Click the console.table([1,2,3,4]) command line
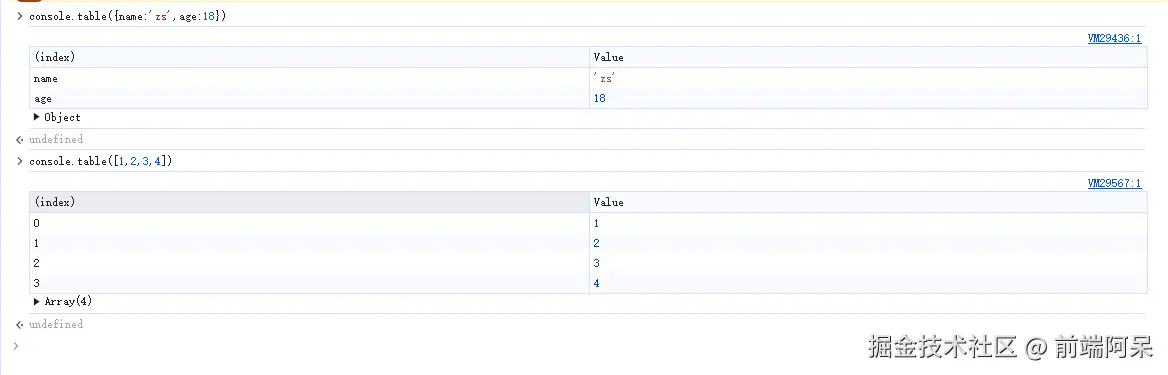Viewport: 1168px width, 375px height. pyautogui.click(x=101, y=161)
